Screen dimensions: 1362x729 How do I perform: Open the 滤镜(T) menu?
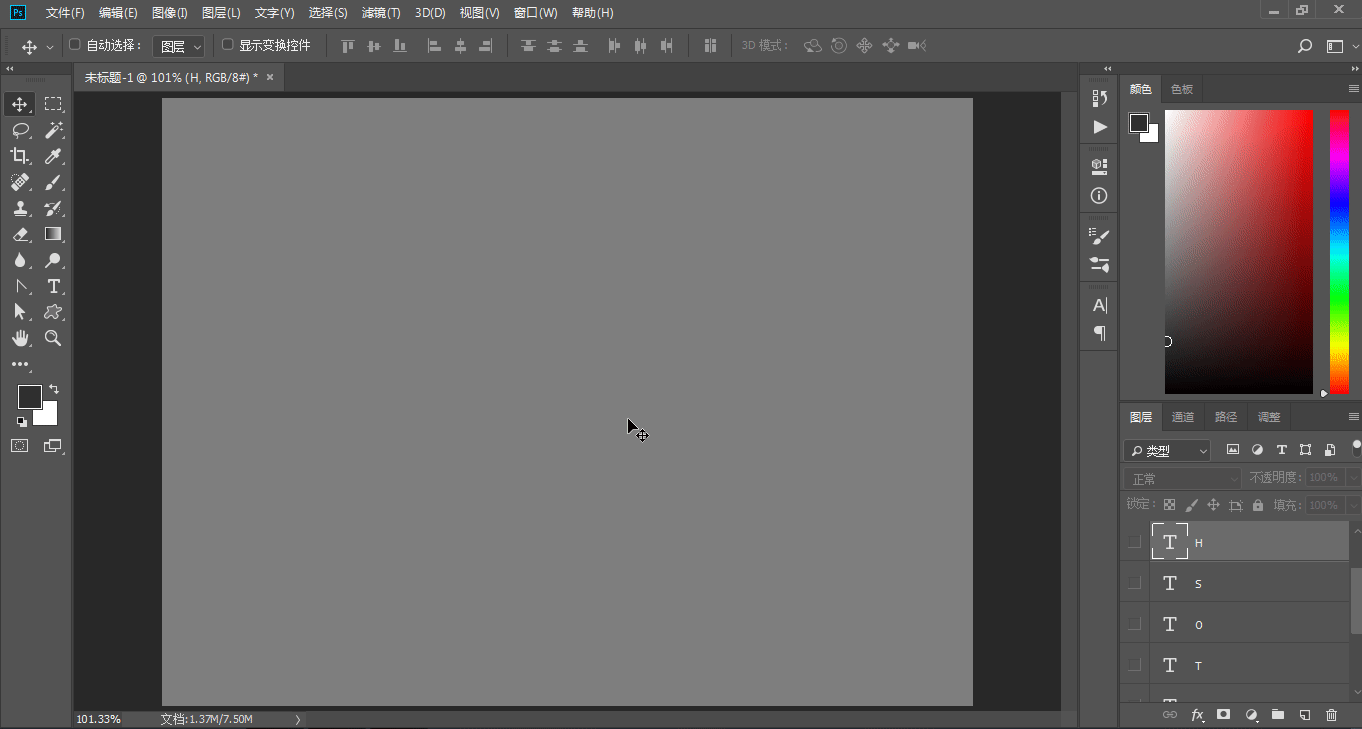coord(381,13)
